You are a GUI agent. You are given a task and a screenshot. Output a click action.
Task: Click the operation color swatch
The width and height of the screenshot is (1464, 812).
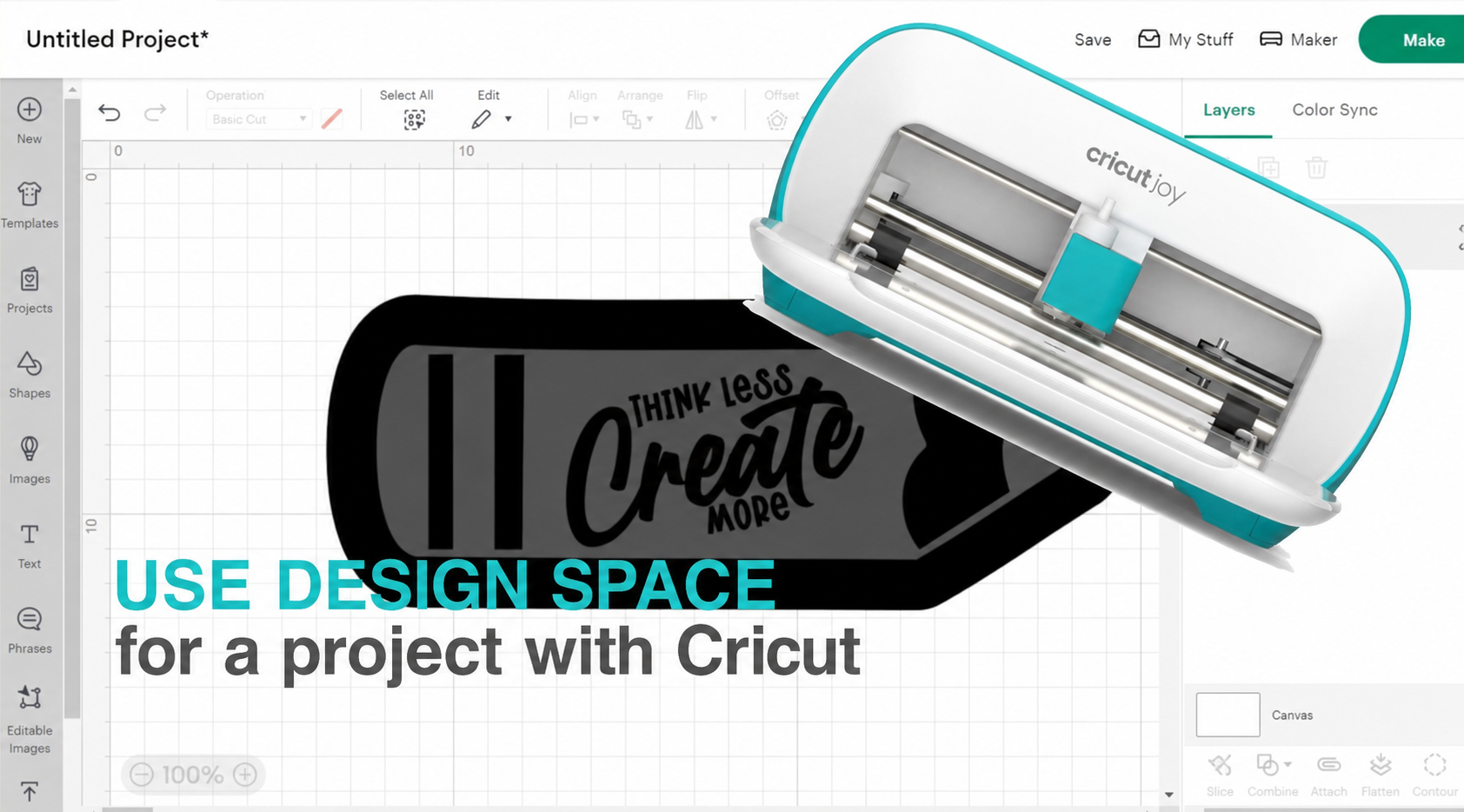[331, 119]
